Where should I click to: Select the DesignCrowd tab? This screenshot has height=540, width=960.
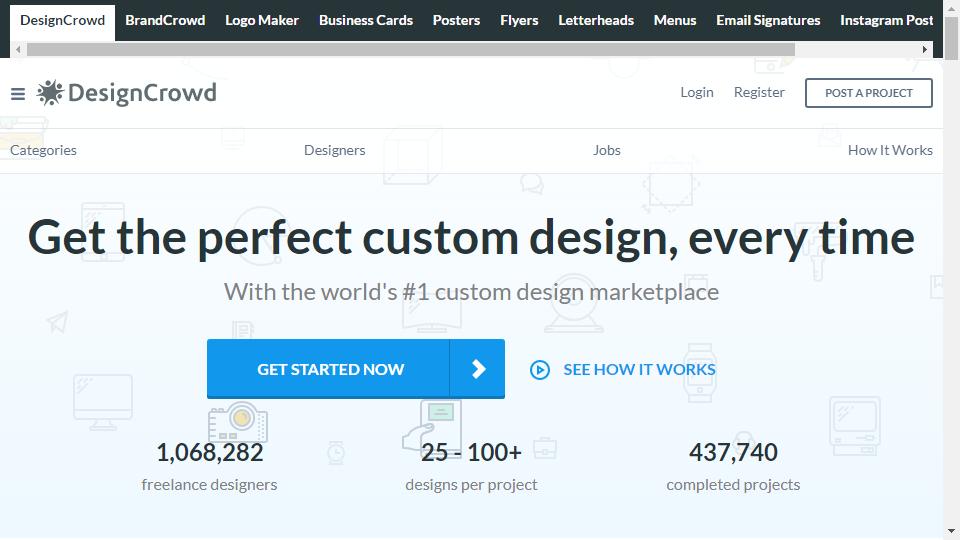click(x=62, y=21)
